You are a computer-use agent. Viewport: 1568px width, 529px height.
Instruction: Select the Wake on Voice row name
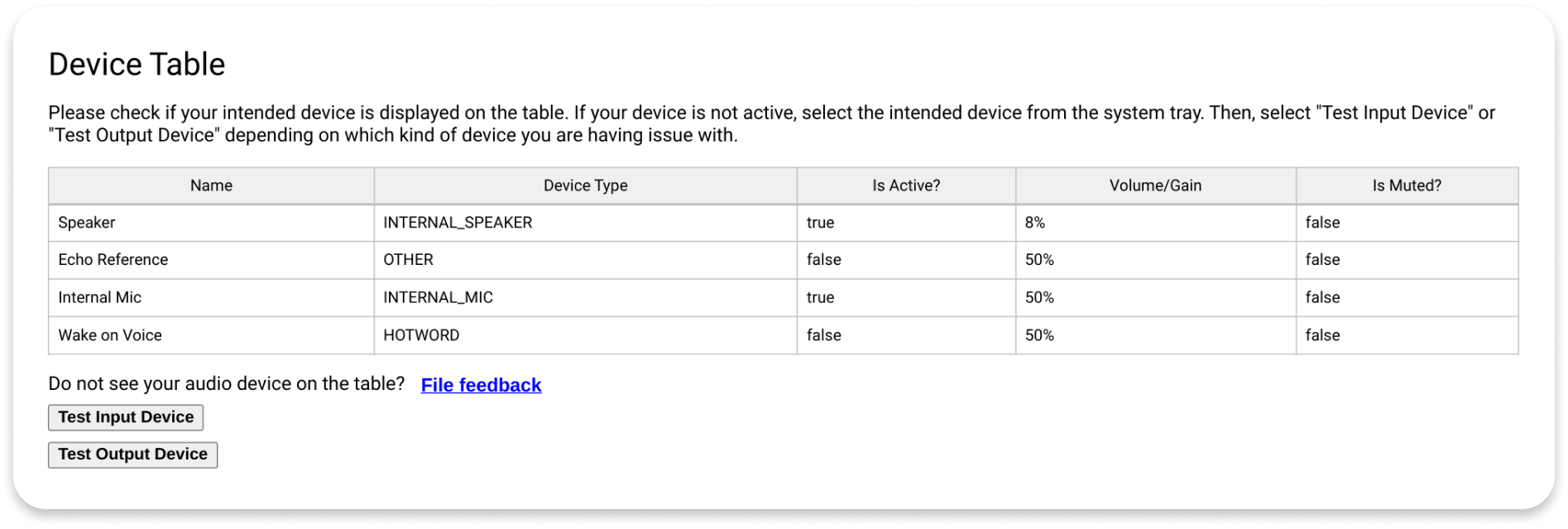pyautogui.click(x=110, y=335)
